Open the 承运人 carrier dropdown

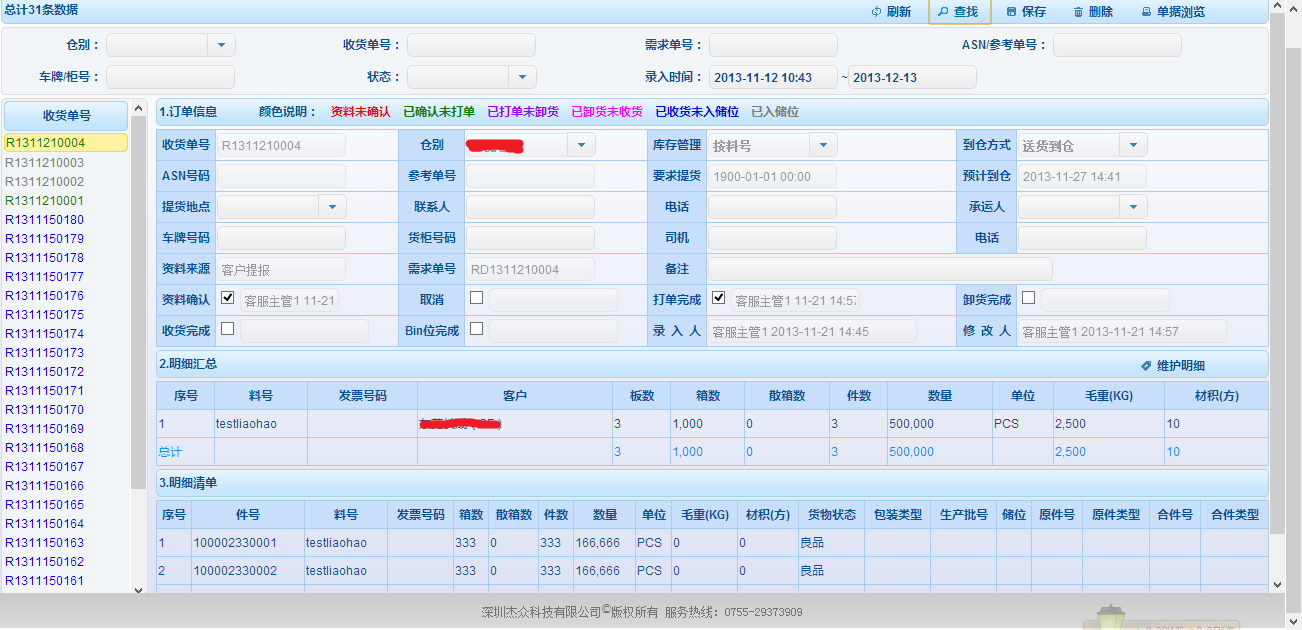coord(1132,207)
